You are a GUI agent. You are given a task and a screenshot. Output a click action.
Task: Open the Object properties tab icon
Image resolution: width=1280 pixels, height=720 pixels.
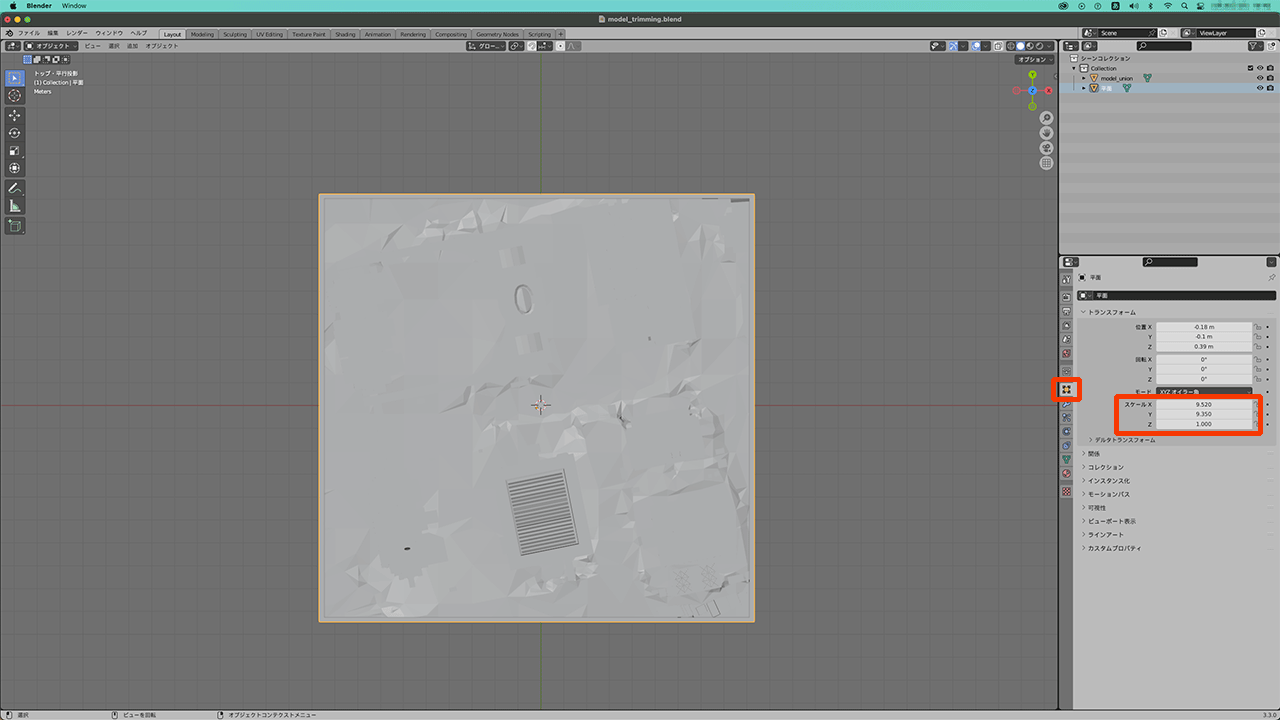(x=1066, y=388)
